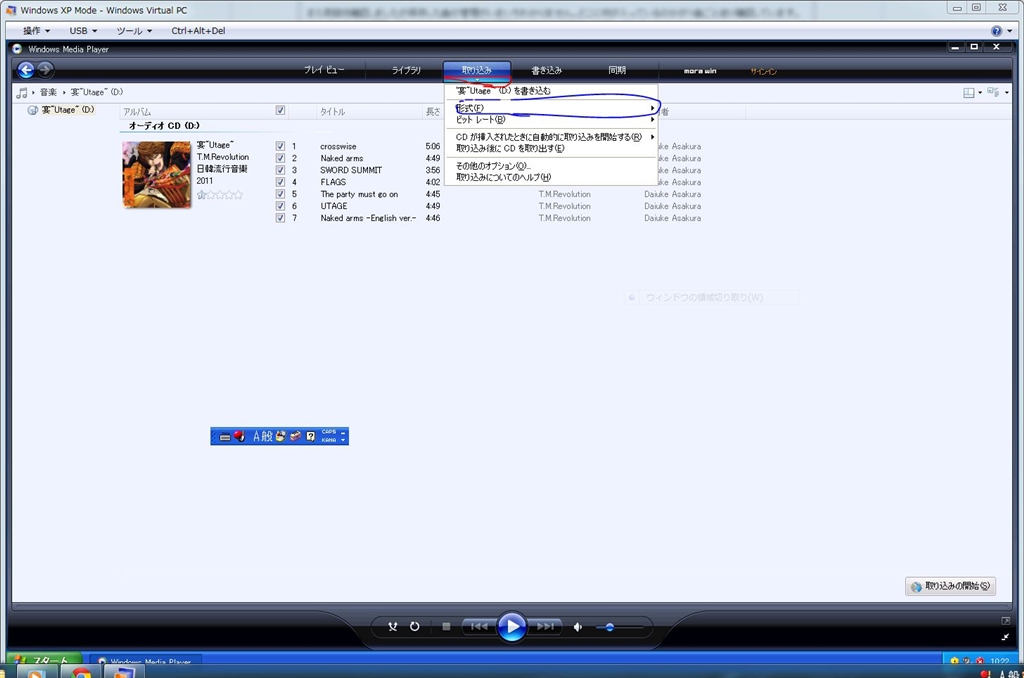The width and height of the screenshot is (1024, 678).
Task: Click the IME conversion mode 般 icon
Action: tap(268, 436)
